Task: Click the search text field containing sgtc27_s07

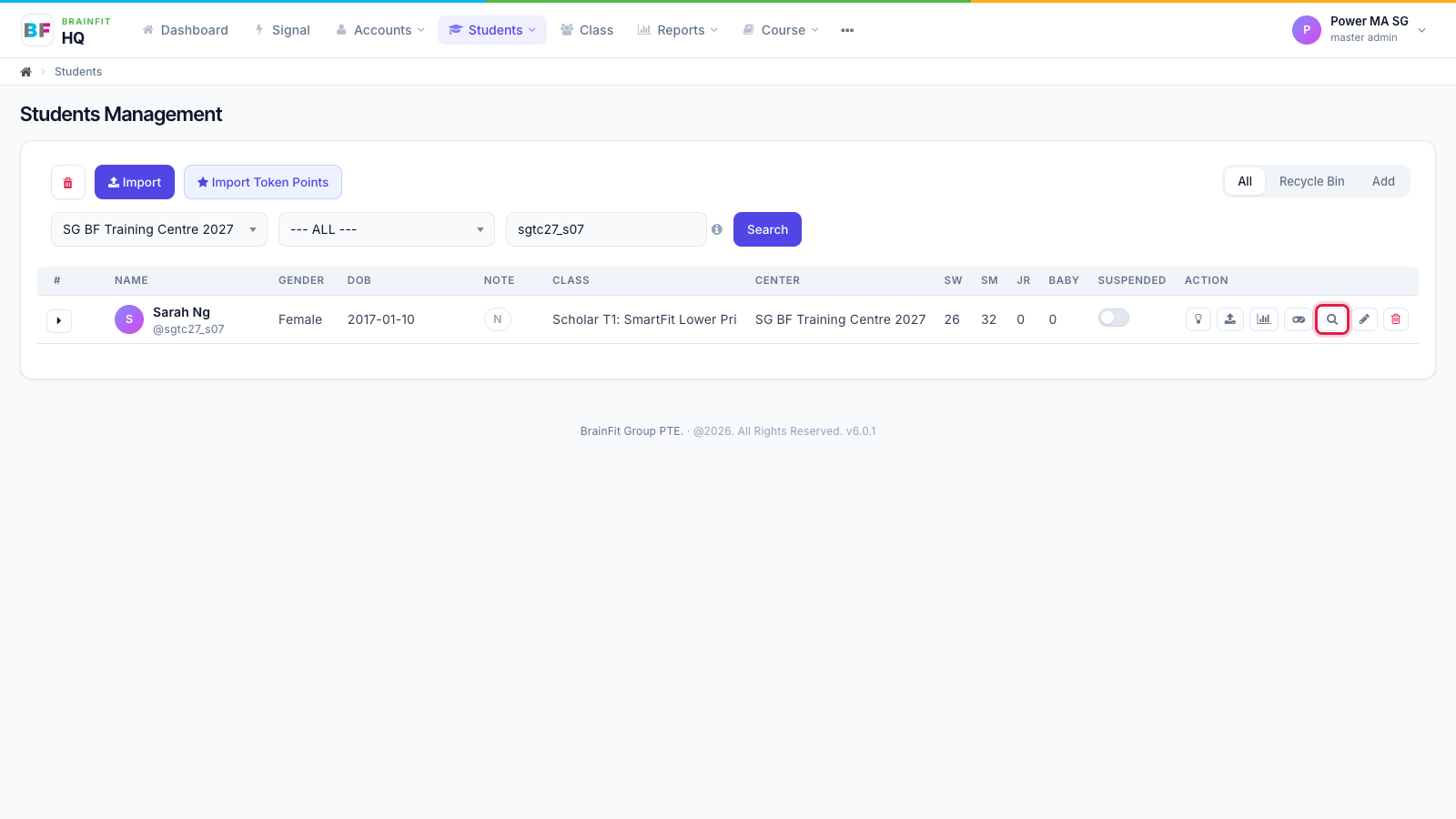Action: click(606, 229)
